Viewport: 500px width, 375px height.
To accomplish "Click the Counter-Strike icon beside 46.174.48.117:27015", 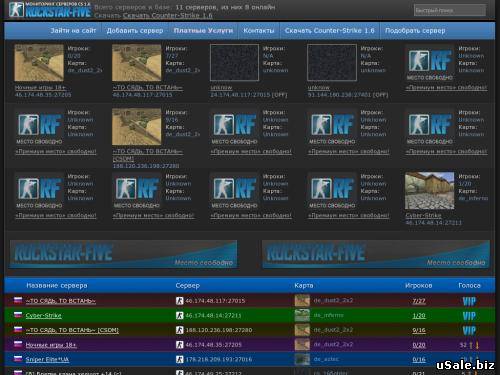I will coord(179,301).
